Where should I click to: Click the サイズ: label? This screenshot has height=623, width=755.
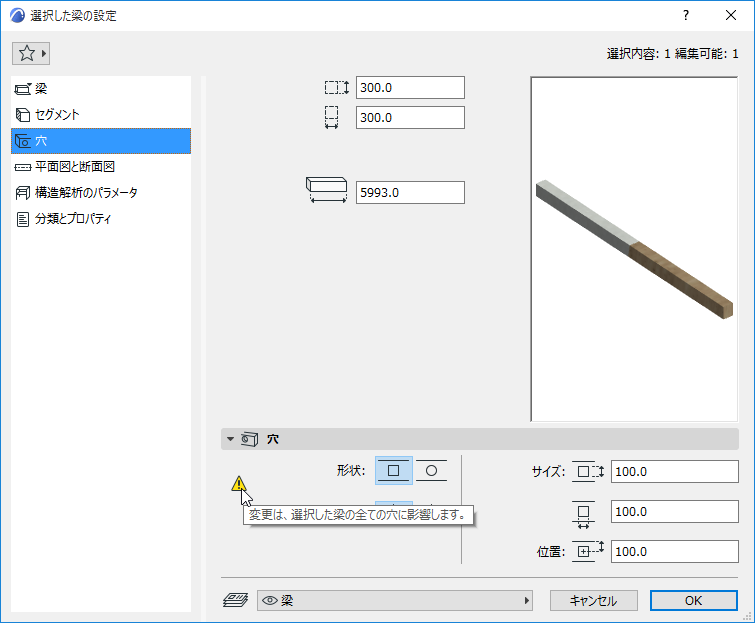(x=548, y=471)
